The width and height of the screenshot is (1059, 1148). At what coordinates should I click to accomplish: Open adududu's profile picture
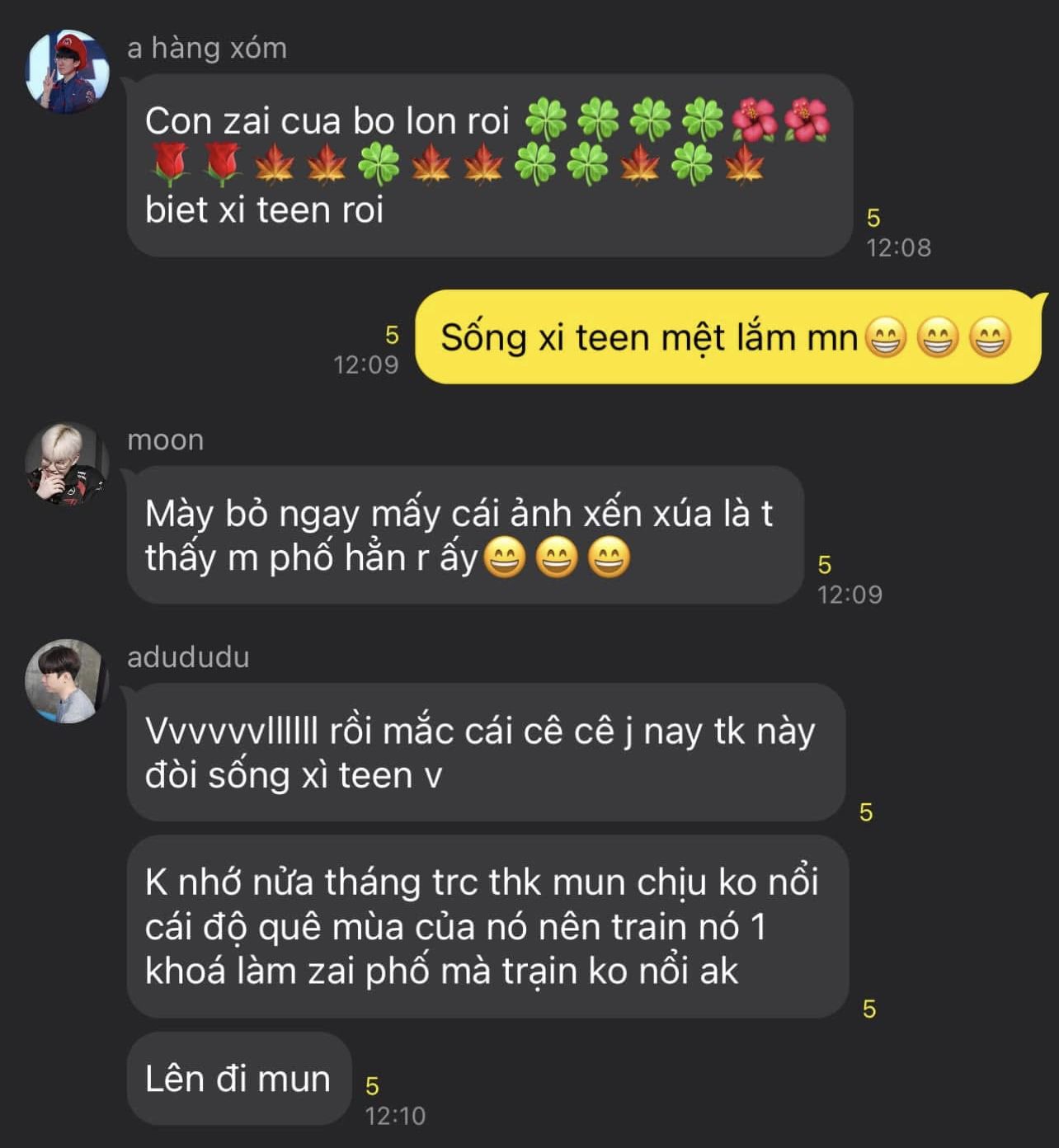point(68,681)
